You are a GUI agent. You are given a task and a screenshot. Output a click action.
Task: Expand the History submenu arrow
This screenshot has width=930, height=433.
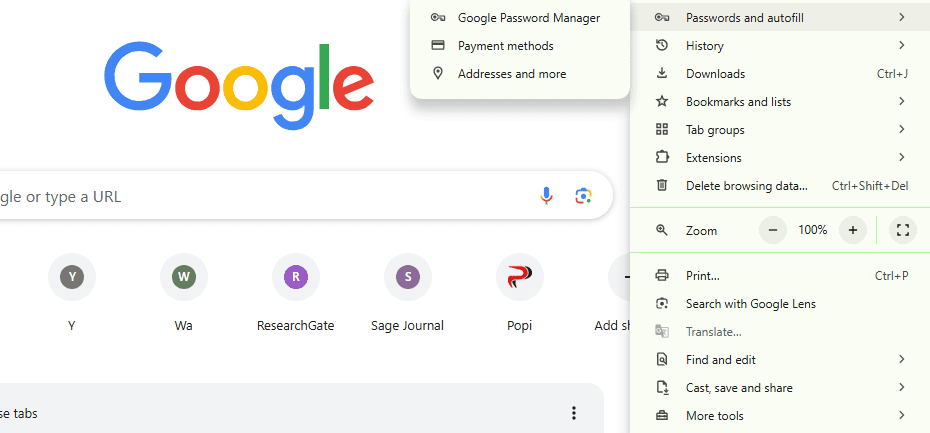coord(902,46)
